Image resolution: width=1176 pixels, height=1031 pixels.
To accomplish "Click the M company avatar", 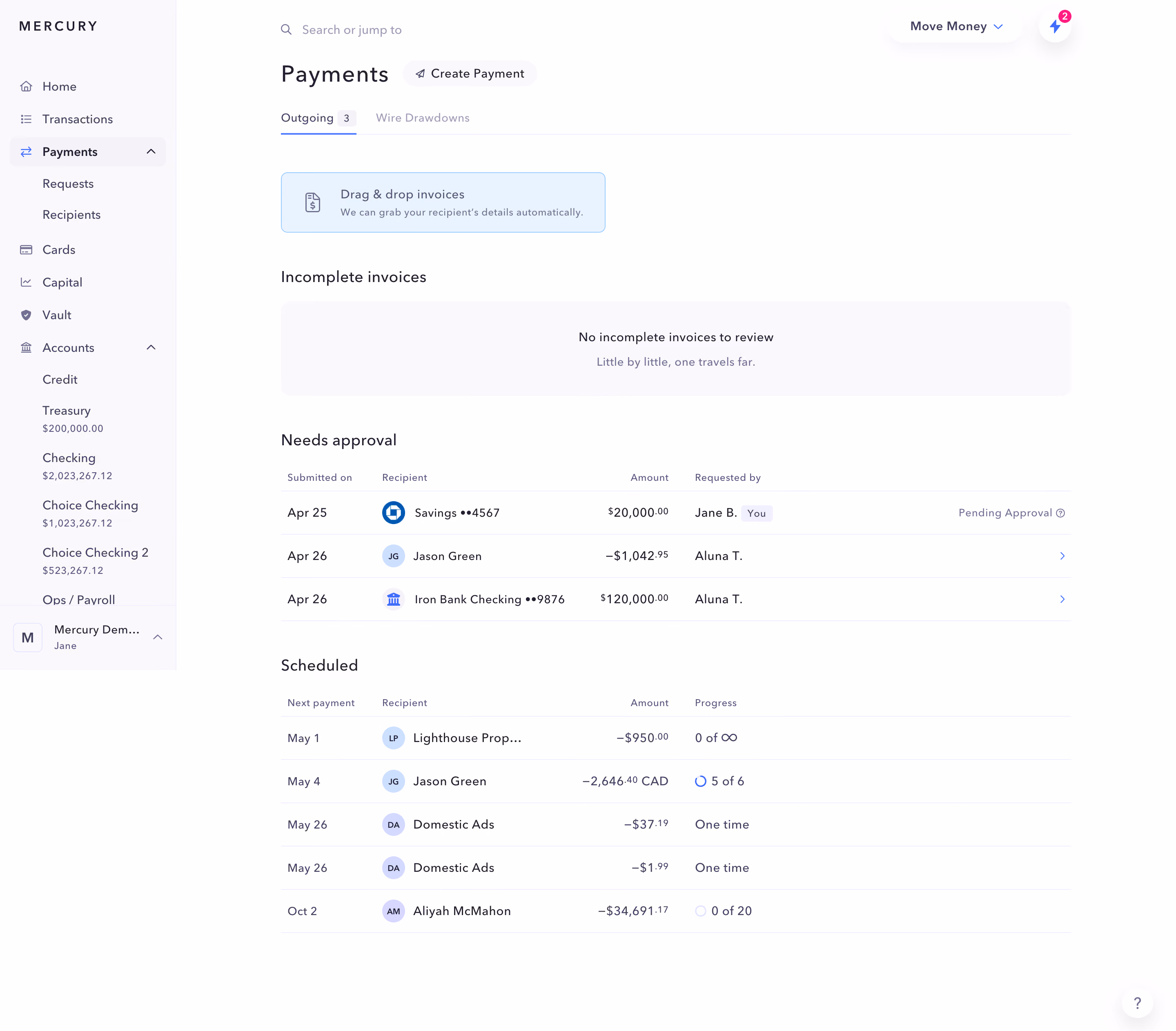I will [x=28, y=637].
